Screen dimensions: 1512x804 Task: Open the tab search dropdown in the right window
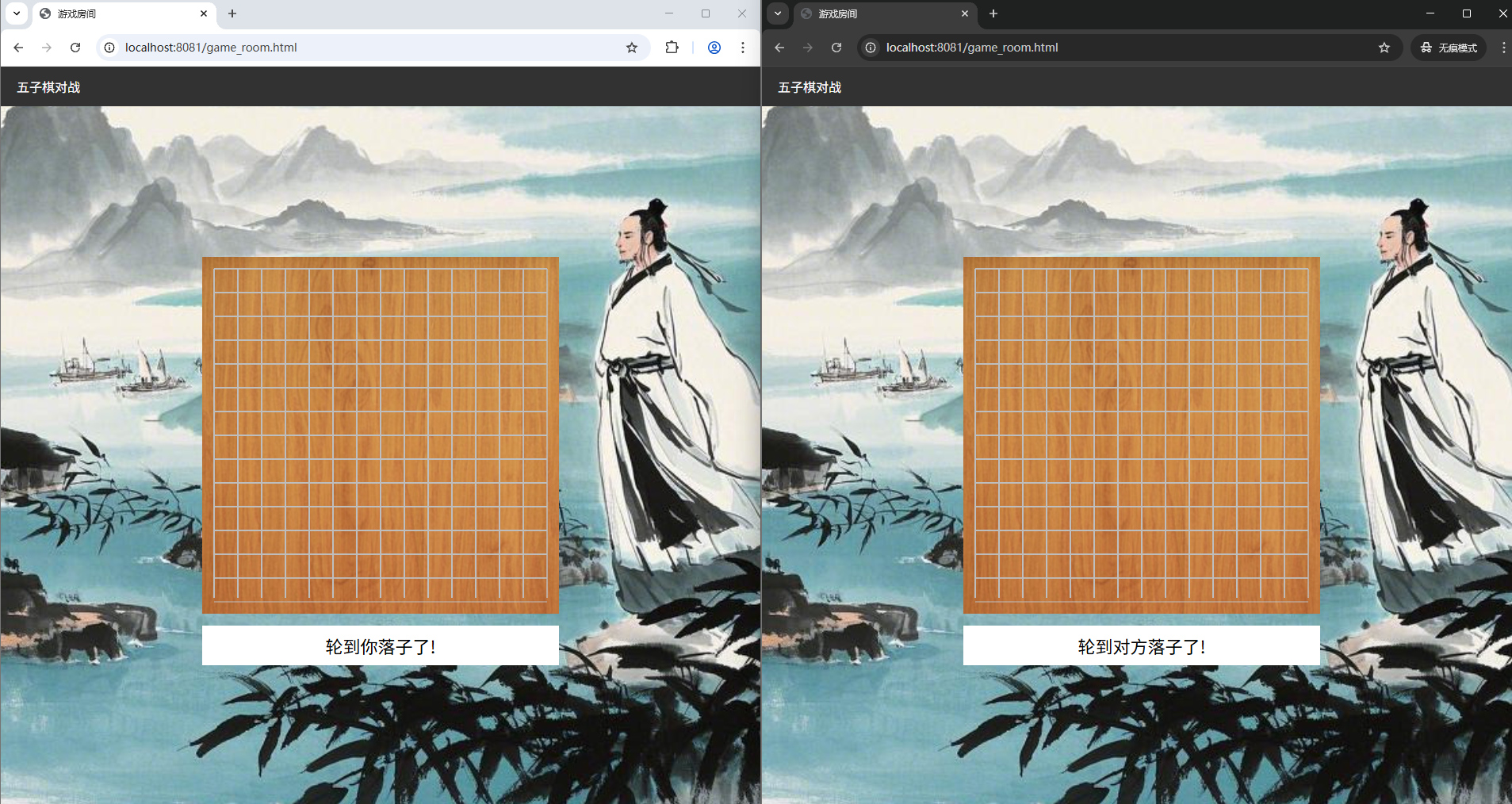778,13
